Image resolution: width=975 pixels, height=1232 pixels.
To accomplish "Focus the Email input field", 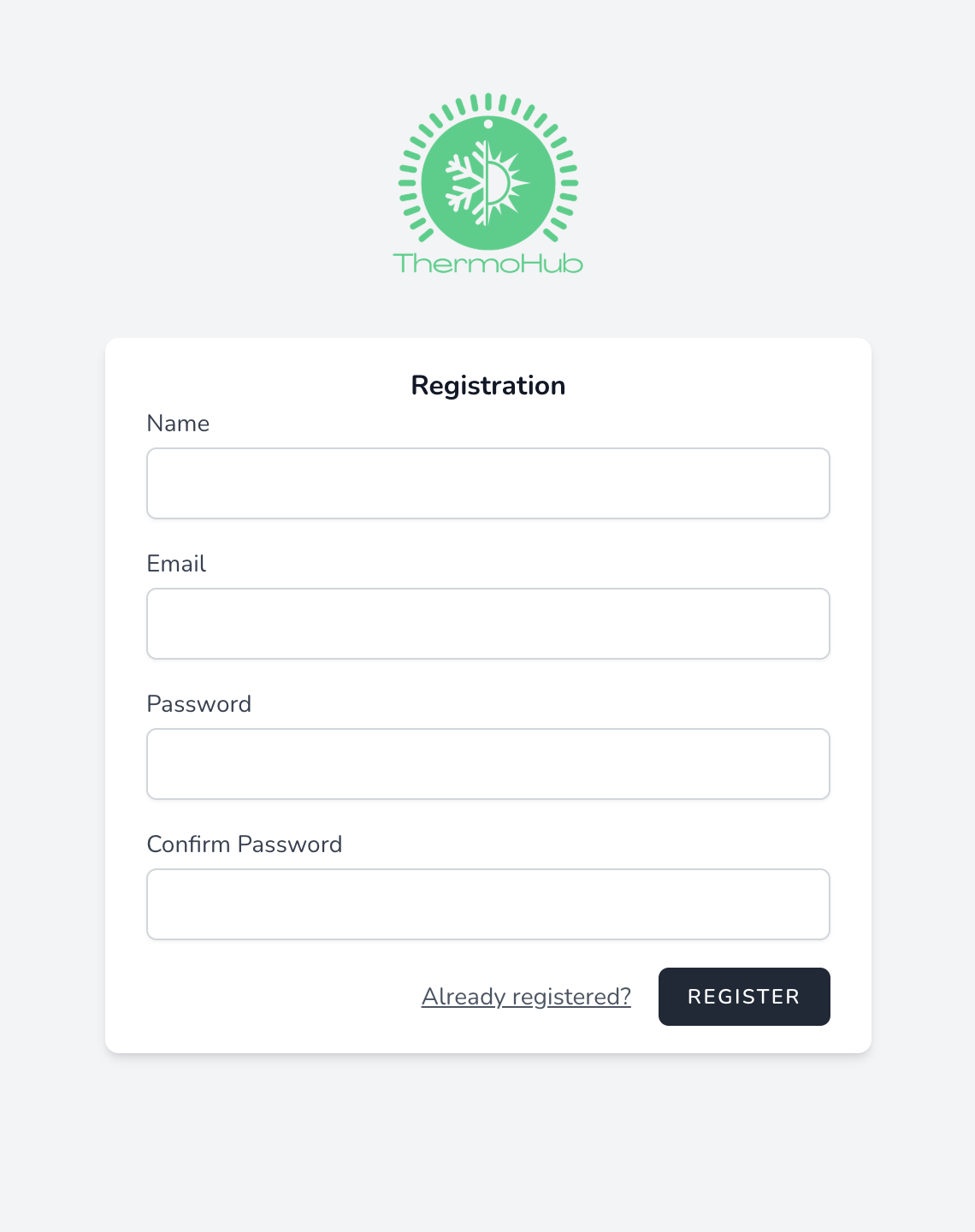I will tap(487, 624).
